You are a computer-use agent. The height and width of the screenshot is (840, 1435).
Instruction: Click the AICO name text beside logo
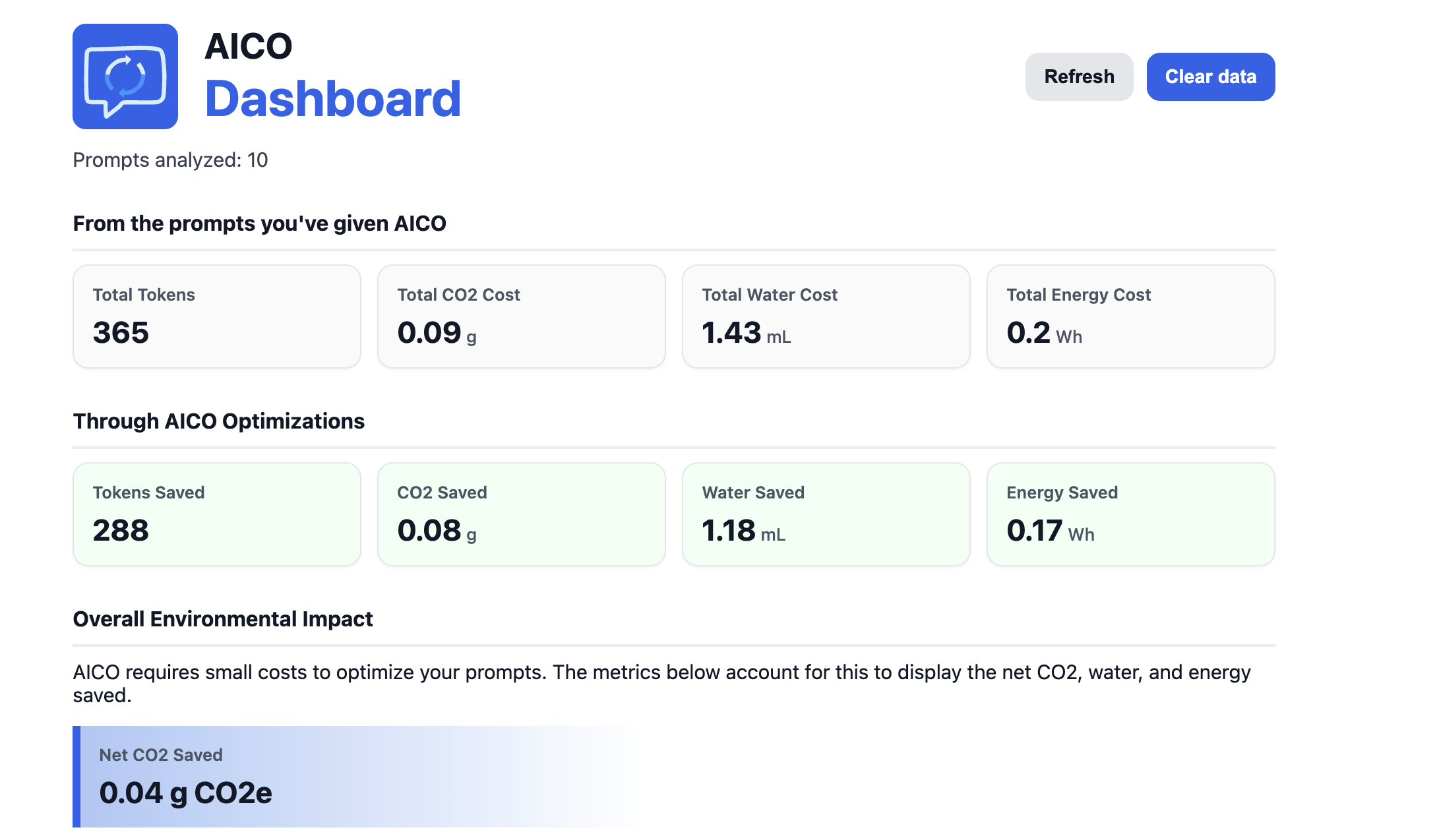pos(248,46)
